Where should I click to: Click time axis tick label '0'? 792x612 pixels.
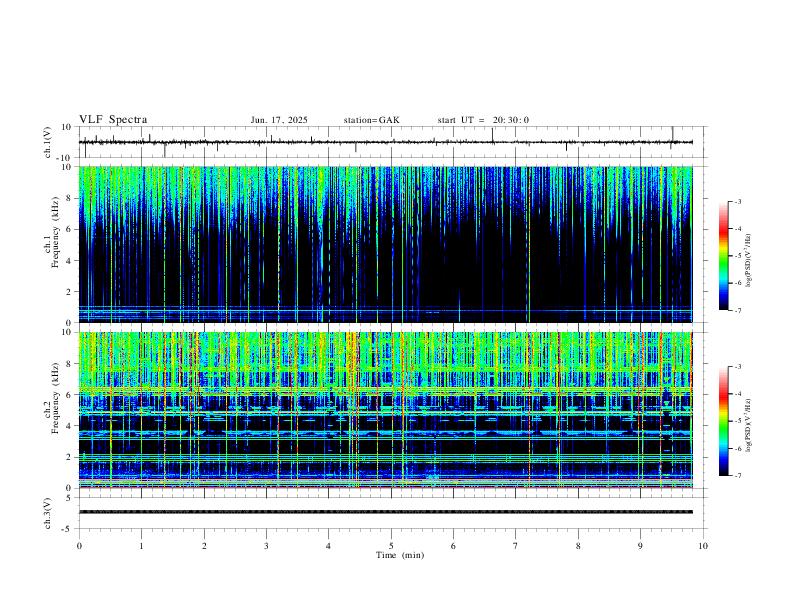(x=79, y=546)
